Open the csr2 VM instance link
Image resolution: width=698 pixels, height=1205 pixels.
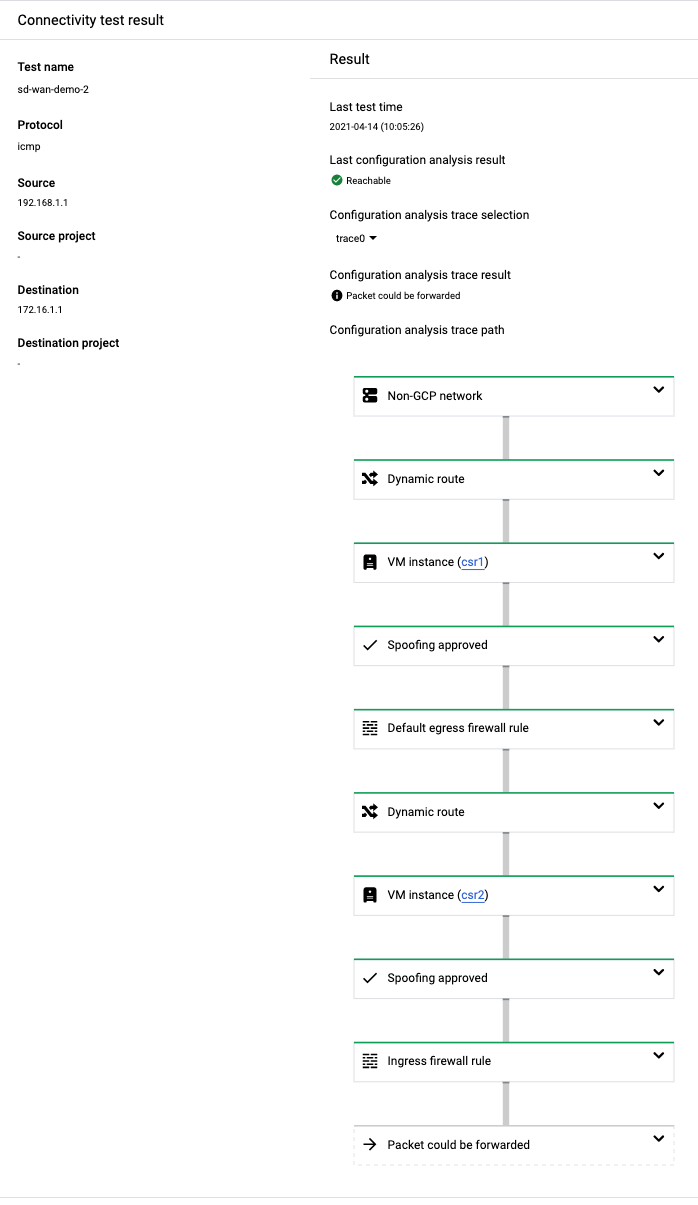pyautogui.click(x=472, y=895)
